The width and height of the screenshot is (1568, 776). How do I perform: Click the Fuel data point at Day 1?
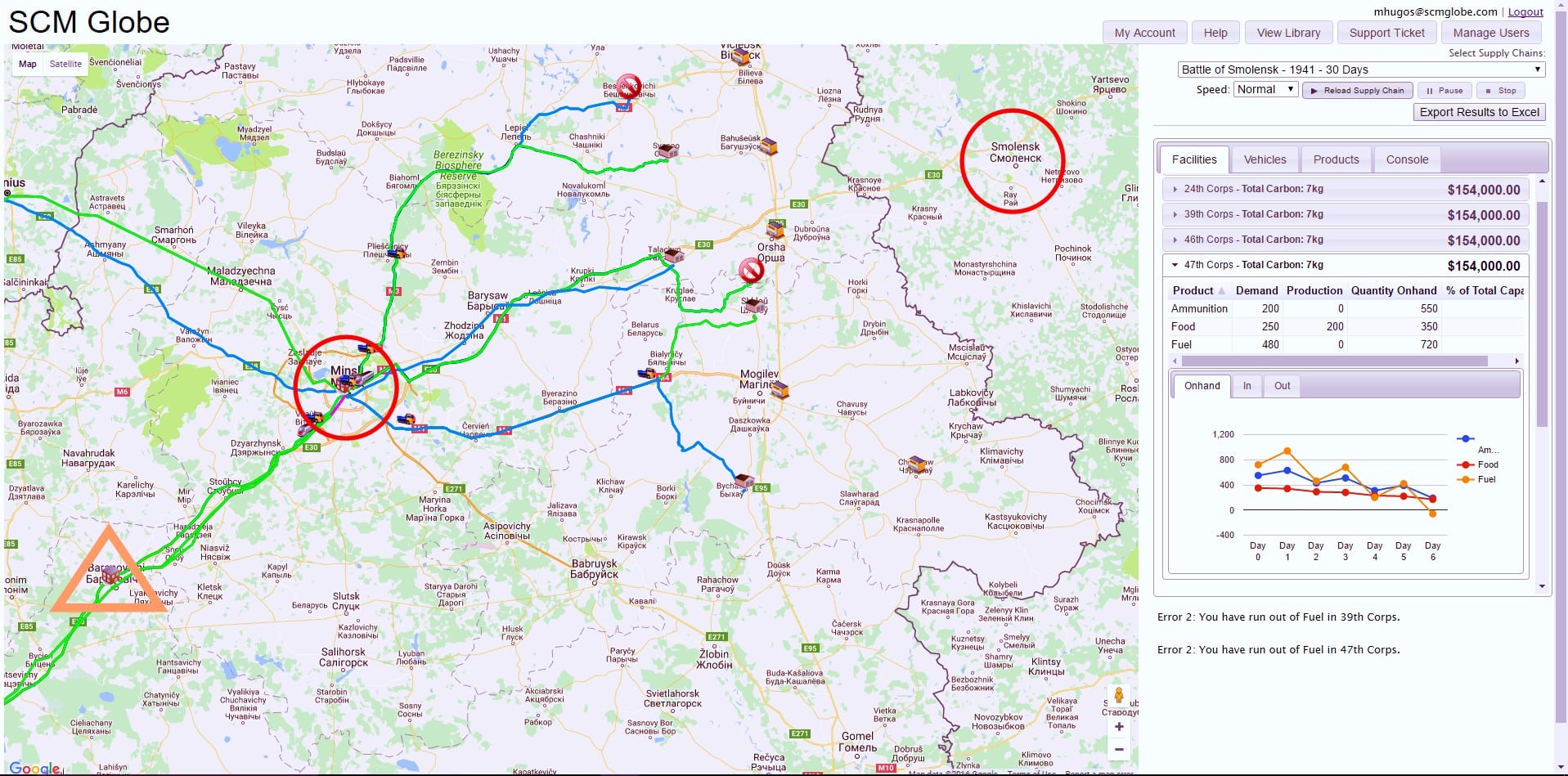point(1287,451)
